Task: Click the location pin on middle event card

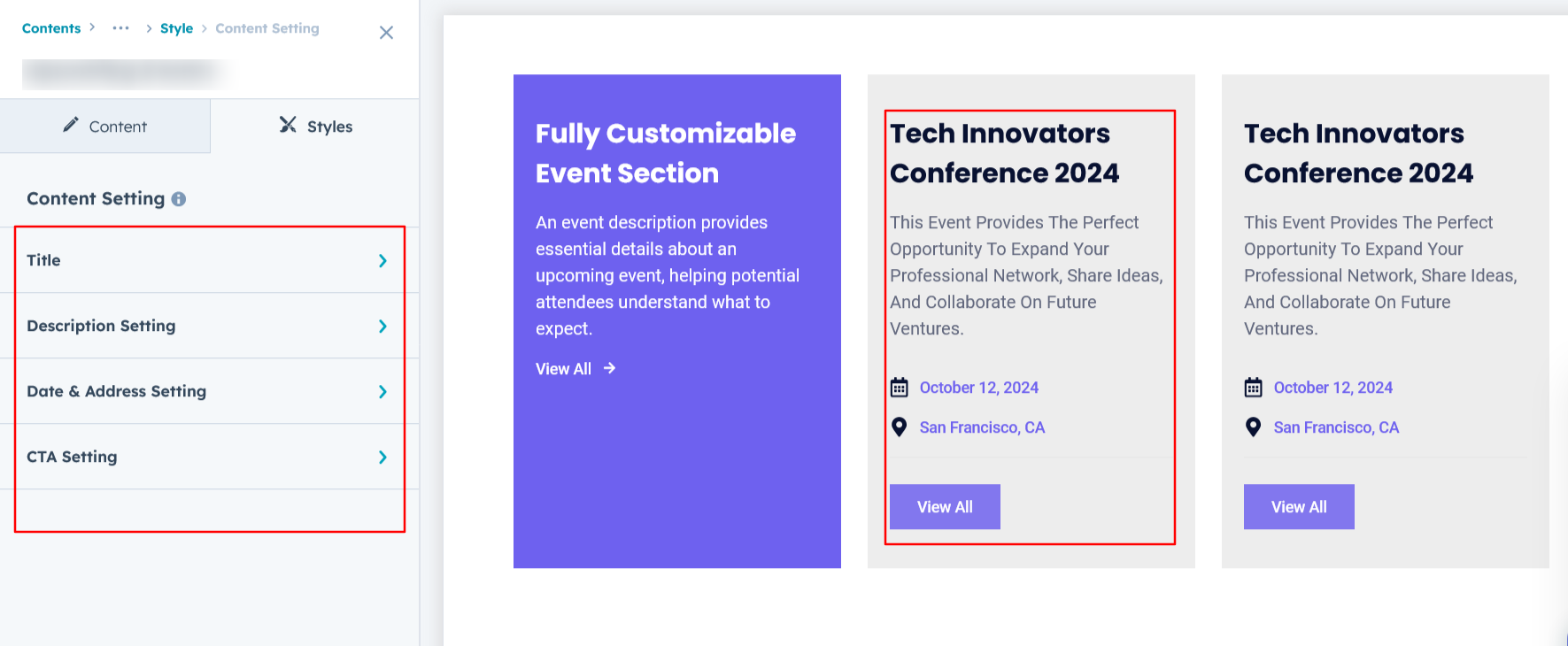Action: [900, 427]
